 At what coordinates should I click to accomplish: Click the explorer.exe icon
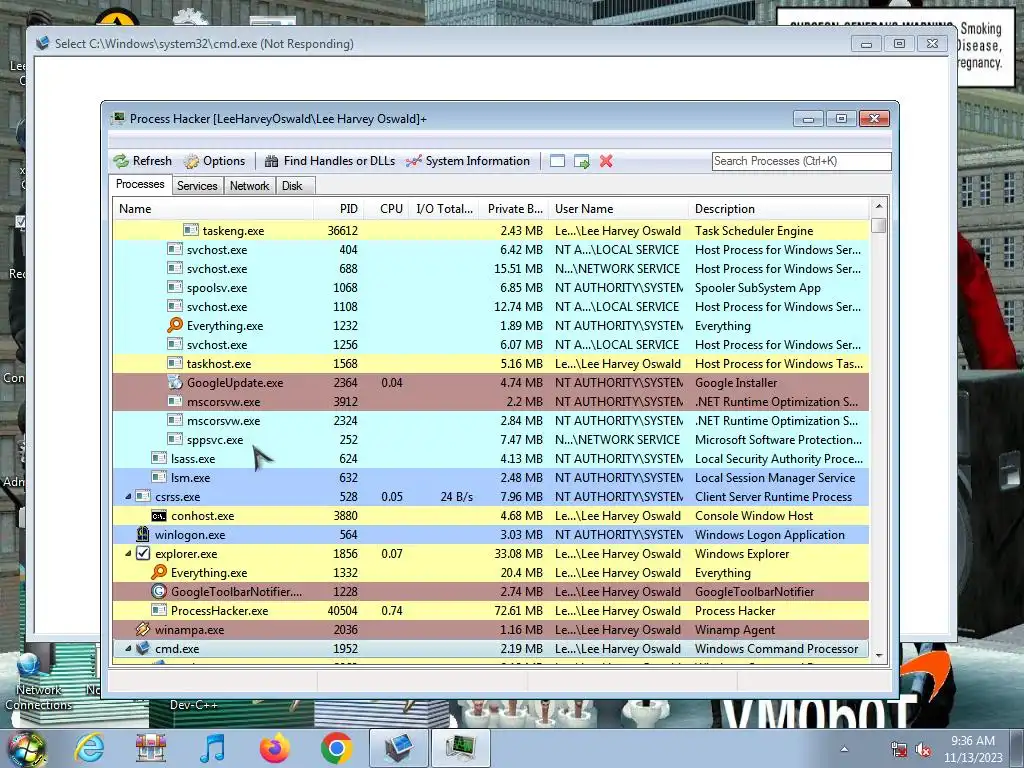coord(143,554)
